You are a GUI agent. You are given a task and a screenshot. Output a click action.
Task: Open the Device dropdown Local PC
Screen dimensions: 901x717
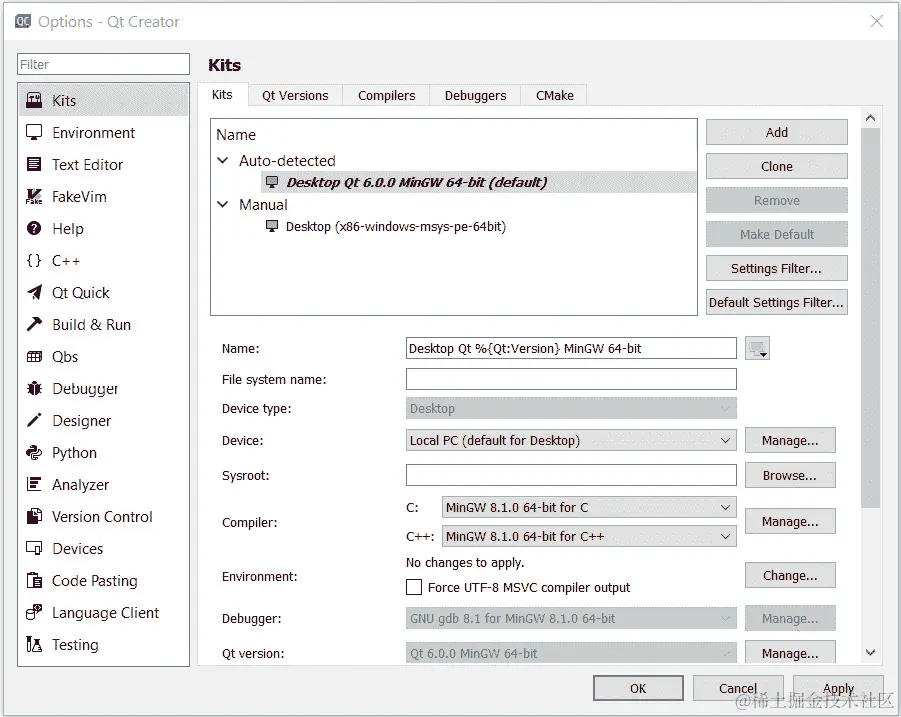click(571, 441)
